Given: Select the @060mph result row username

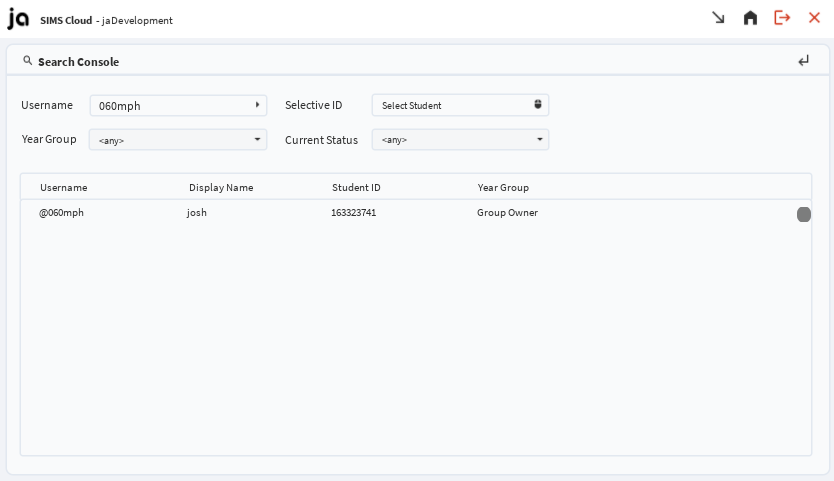Looking at the screenshot, I should click(61, 212).
